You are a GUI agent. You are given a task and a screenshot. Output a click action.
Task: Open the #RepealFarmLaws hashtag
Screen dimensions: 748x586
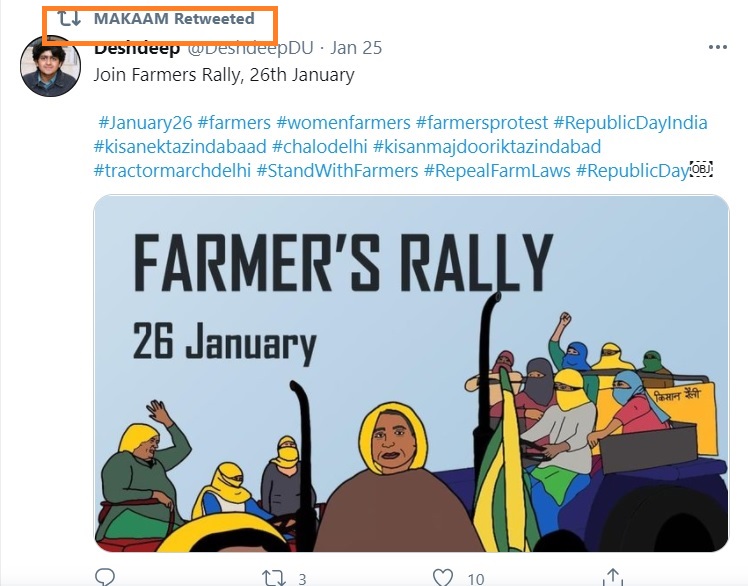(x=496, y=171)
